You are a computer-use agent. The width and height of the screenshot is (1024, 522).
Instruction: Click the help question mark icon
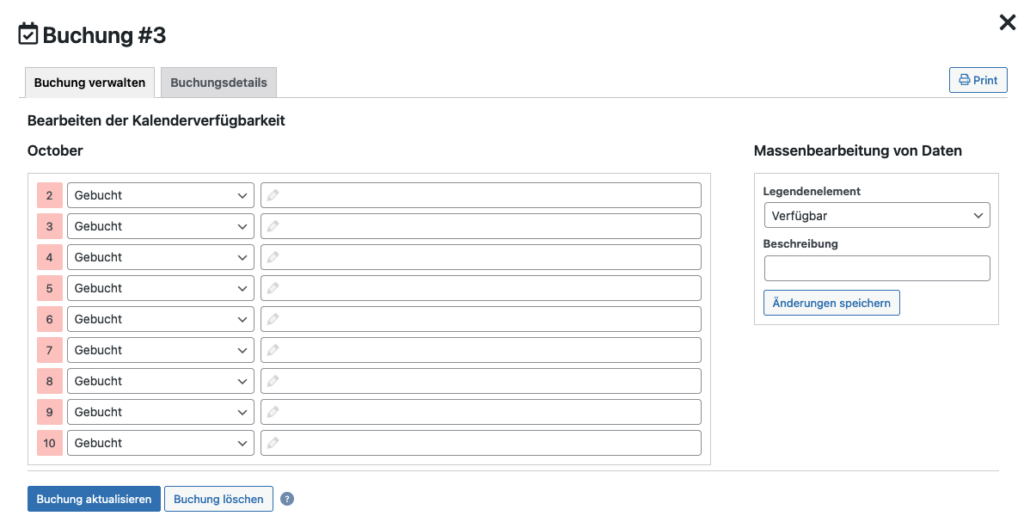(287, 499)
